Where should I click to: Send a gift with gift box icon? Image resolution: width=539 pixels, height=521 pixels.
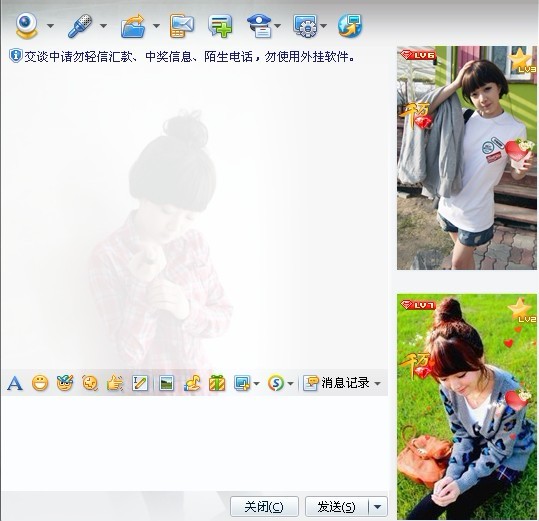coord(217,383)
